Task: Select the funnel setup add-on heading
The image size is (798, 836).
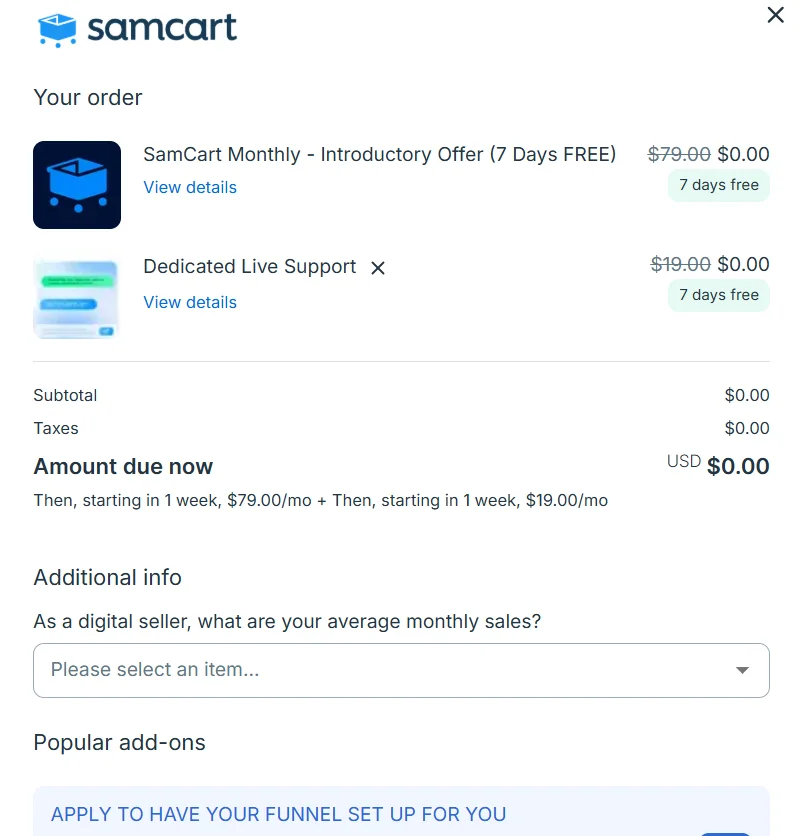Action: pyautogui.click(x=278, y=814)
